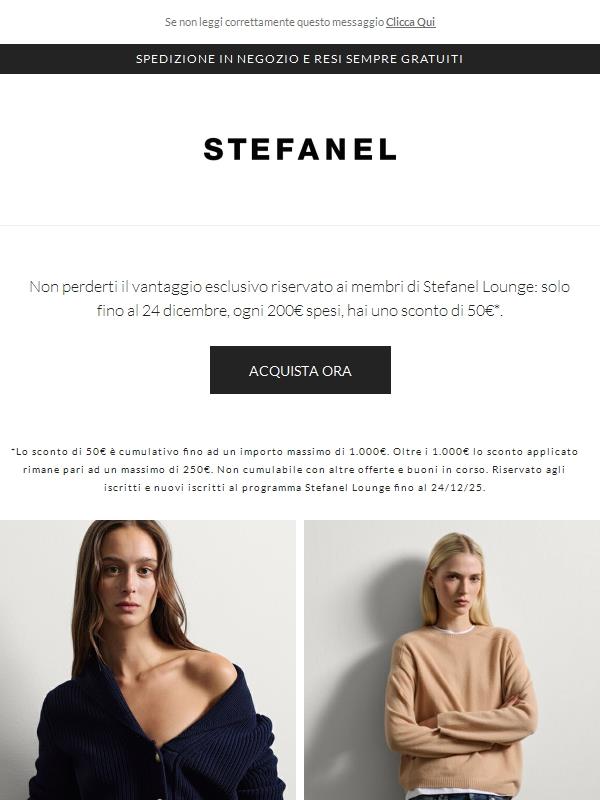Open the STEFANEL logo

[x=300, y=149]
